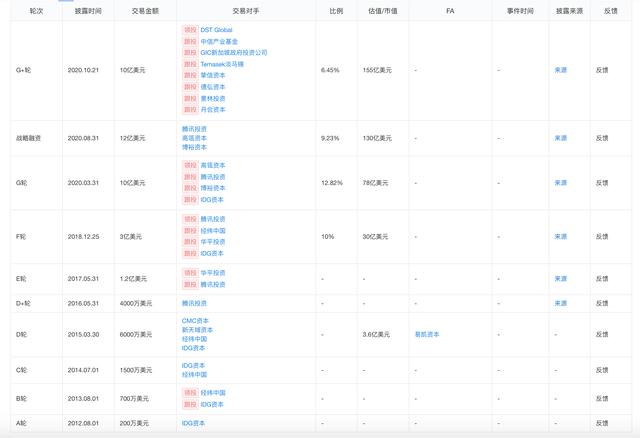Click 反馈 in A轮 row

[602, 423]
